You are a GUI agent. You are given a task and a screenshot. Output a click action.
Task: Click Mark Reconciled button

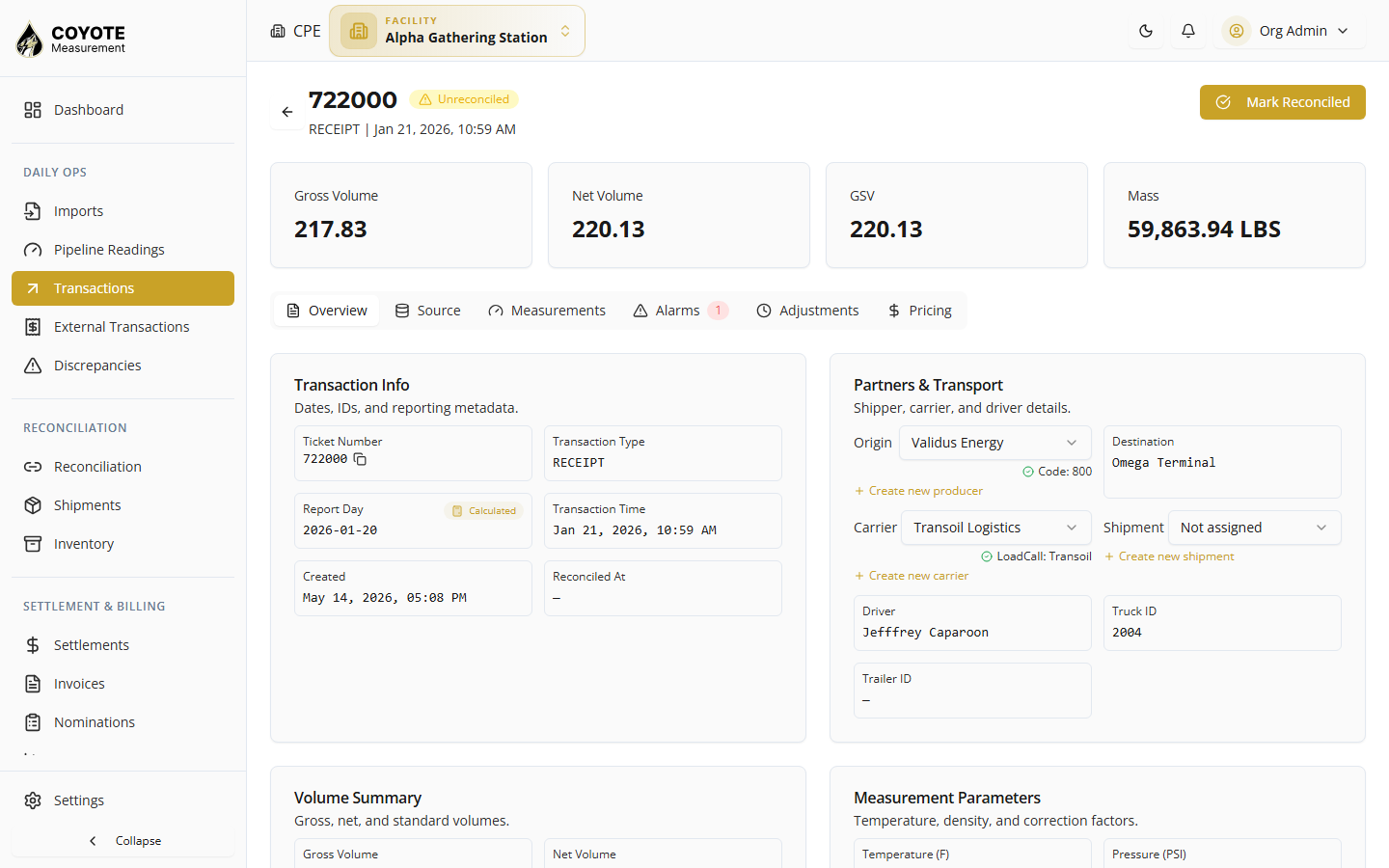[1283, 102]
